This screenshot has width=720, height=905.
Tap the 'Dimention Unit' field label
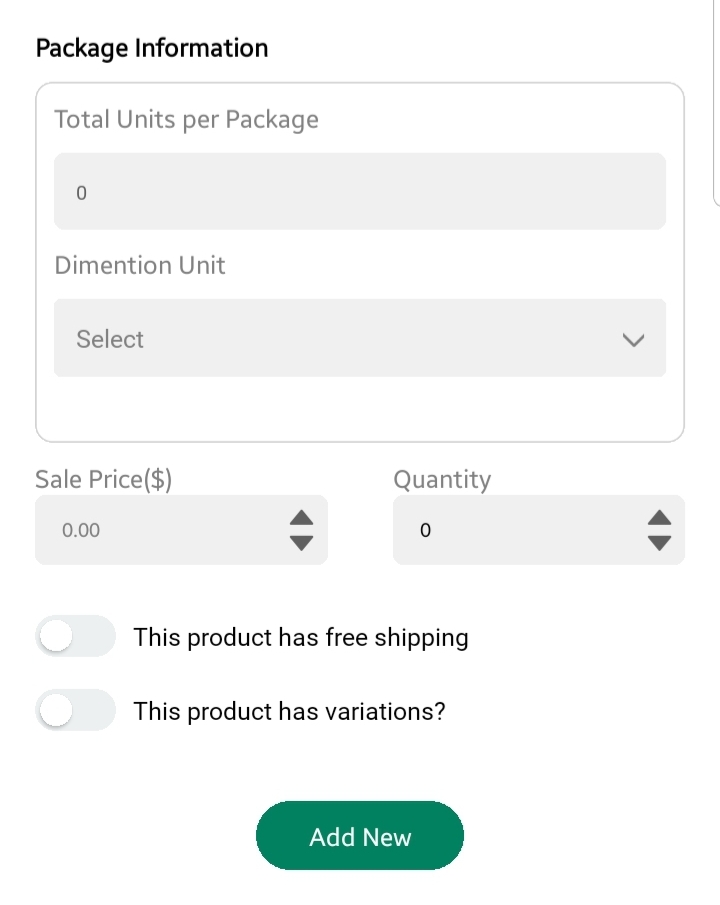[140, 266]
